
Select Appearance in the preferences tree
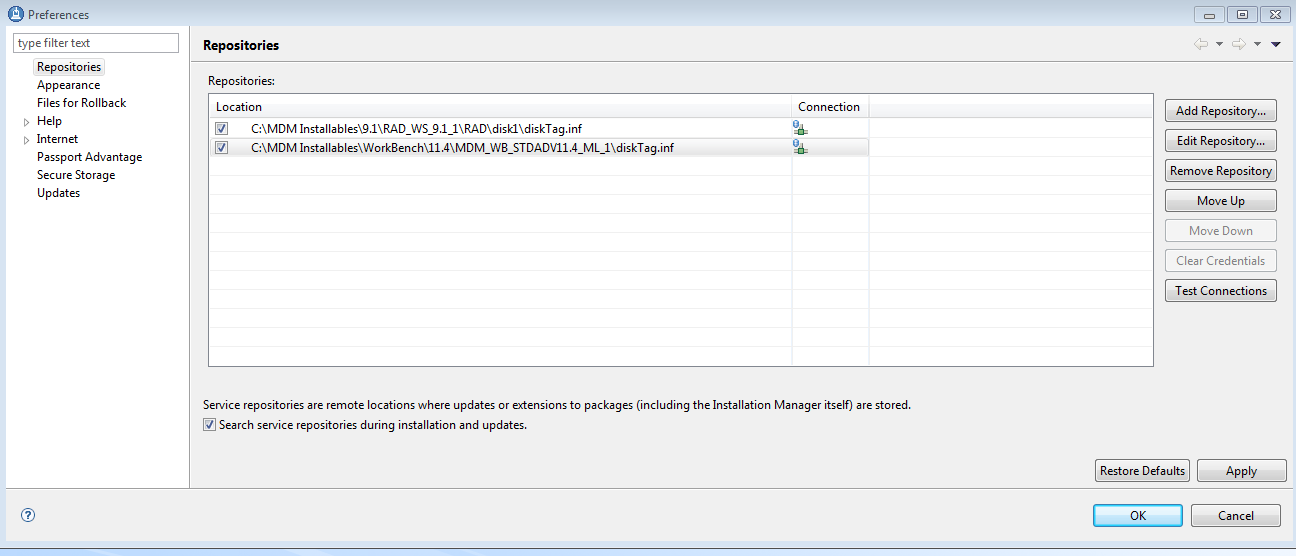68,85
